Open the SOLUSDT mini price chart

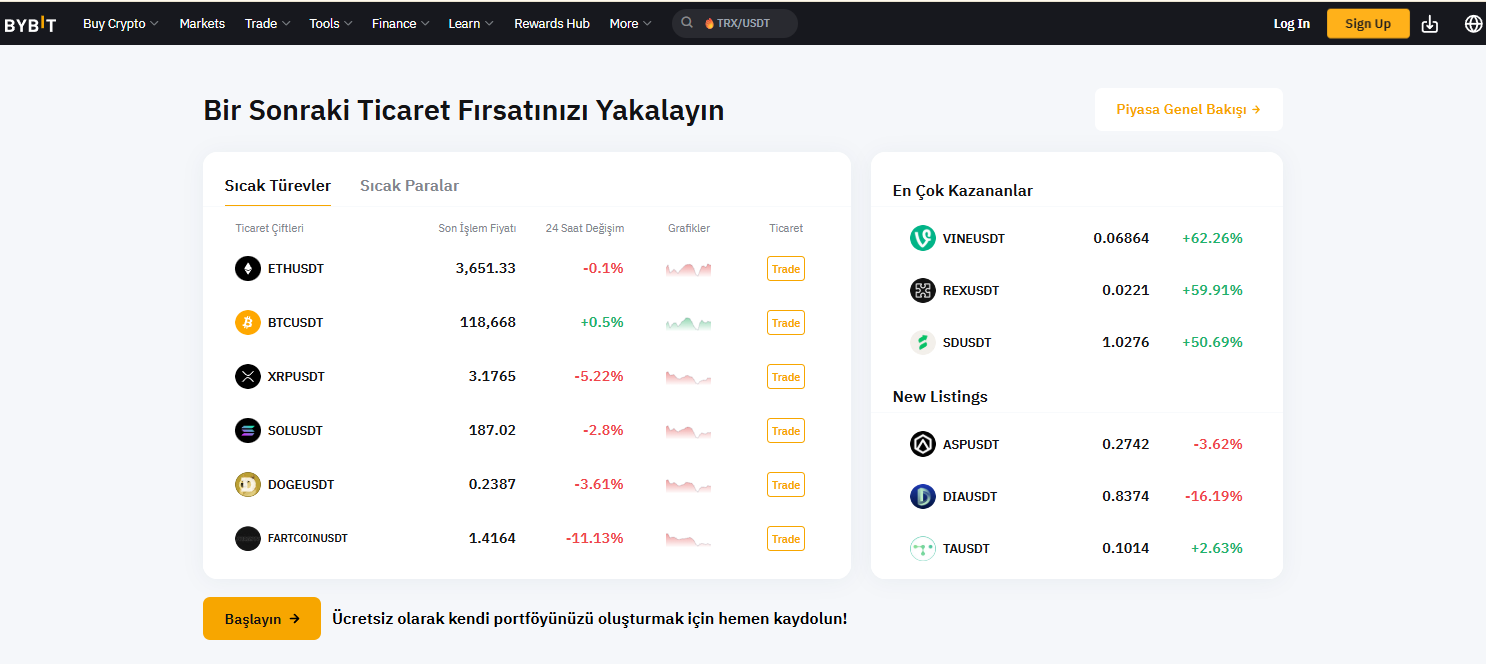pyautogui.click(x=689, y=431)
